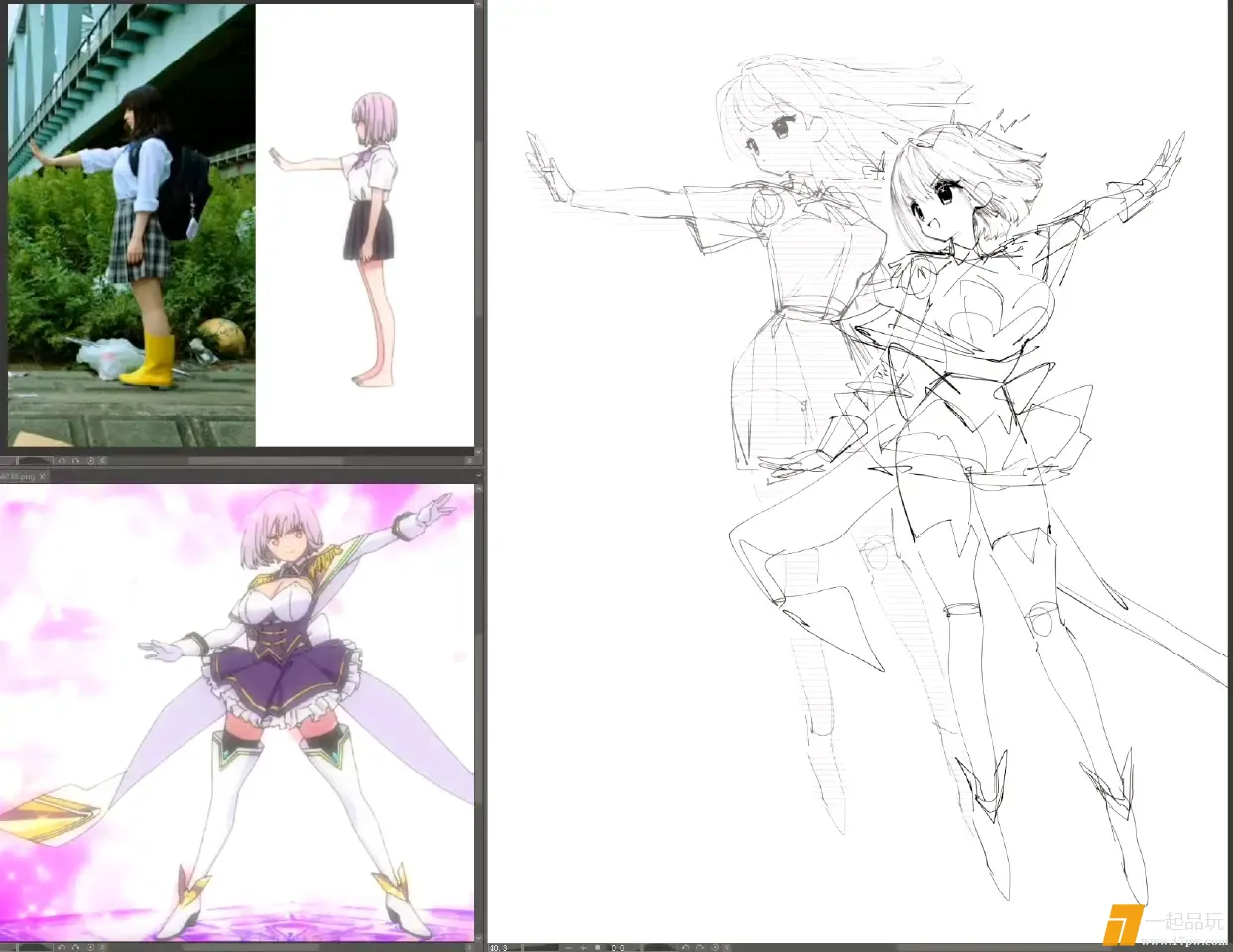Click zoom in plus icon below main canvas
This screenshot has height=952, width=1233.
(x=583, y=948)
